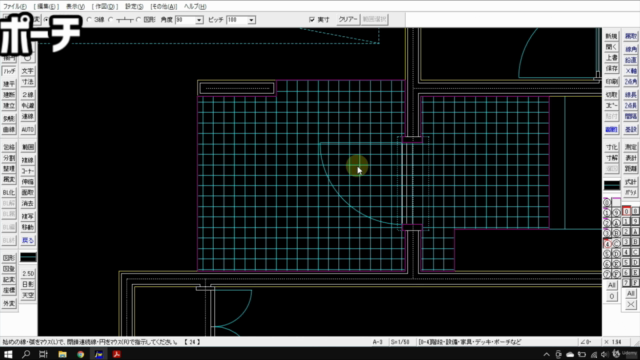The width and height of the screenshot is (640, 360).
Task: Select the 複写 copy tool
Action: [28, 216]
